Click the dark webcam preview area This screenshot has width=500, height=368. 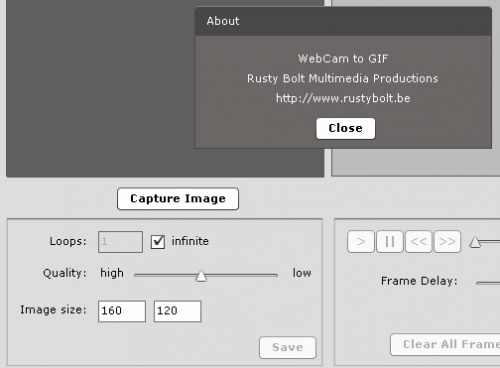pyautogui.click(x=100, y=88)
